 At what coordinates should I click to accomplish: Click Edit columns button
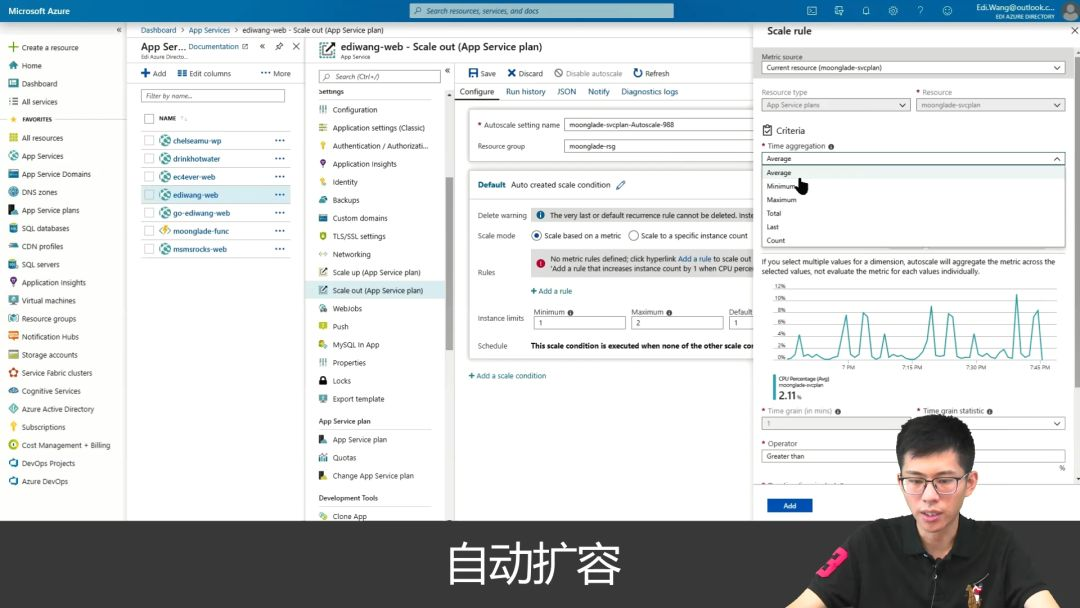pos(204,73)
